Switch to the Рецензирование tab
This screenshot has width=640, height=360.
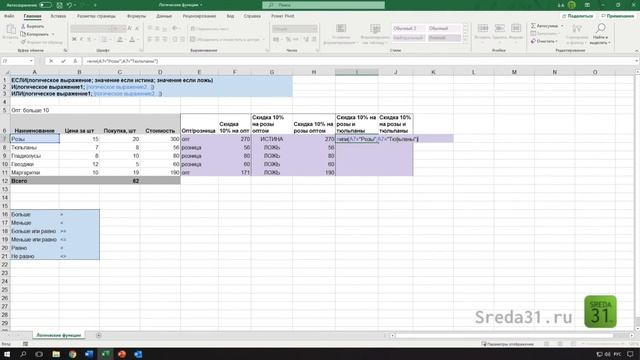pos(199,16)
